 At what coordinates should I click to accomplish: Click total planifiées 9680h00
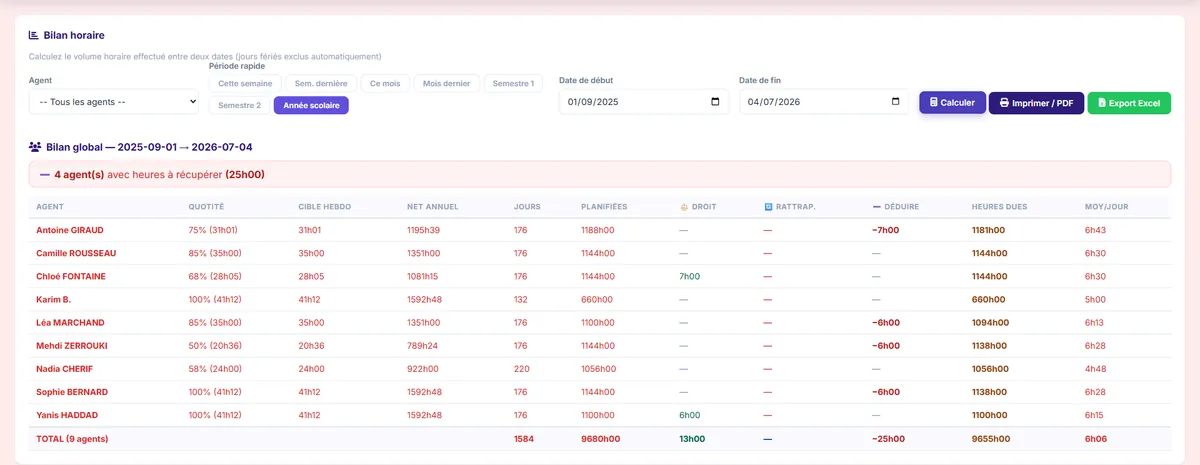[599, 439]
